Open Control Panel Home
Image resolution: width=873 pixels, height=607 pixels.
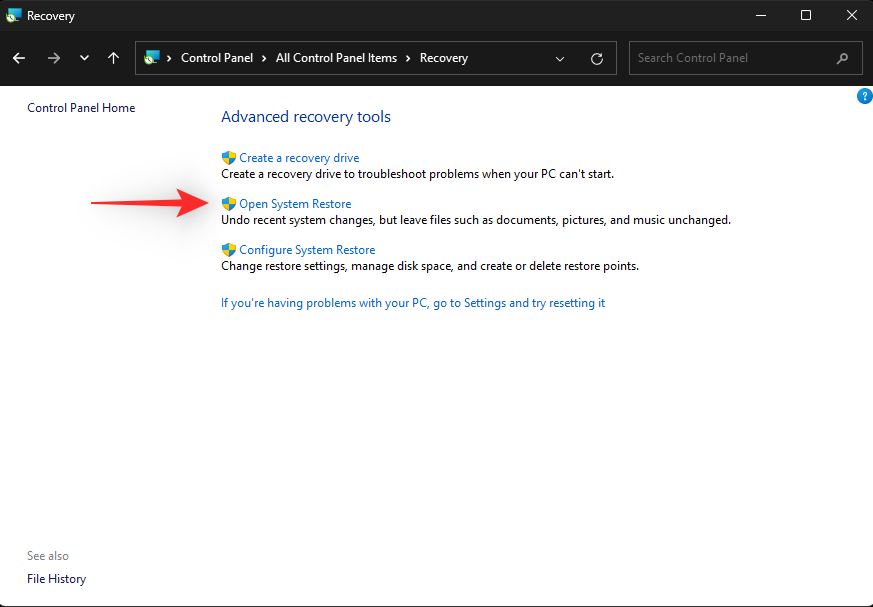pos(81,107)
